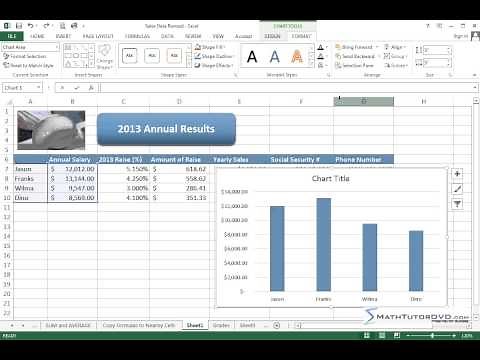Open the Chart Styles brush button
The width and height of the screenshot is (480, 360).
point(457,189)
